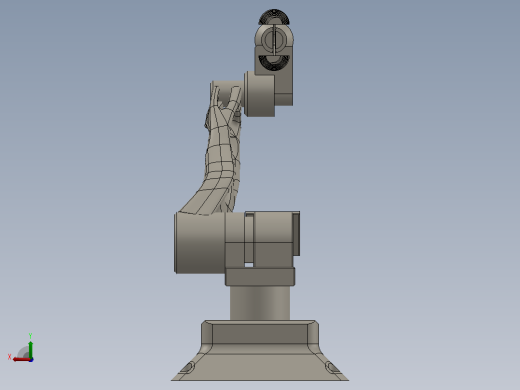The width and height of the screenshot is (520, 390).
Task: Select the circular wrist joint face at the top
Action: tap(274, 39)
